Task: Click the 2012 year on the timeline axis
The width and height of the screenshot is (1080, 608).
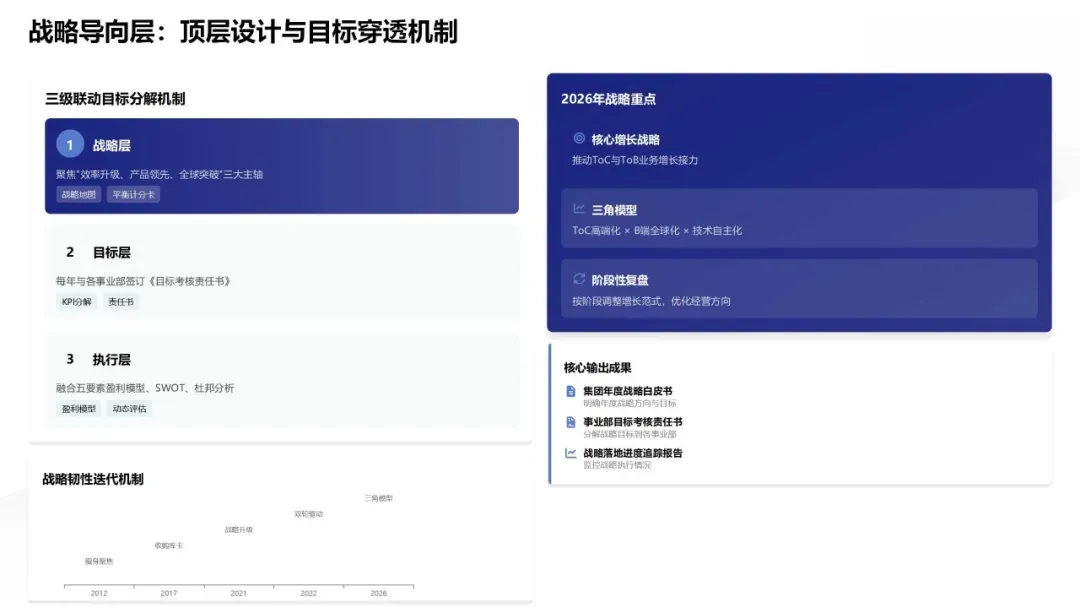Action: [x=99, y=593]
